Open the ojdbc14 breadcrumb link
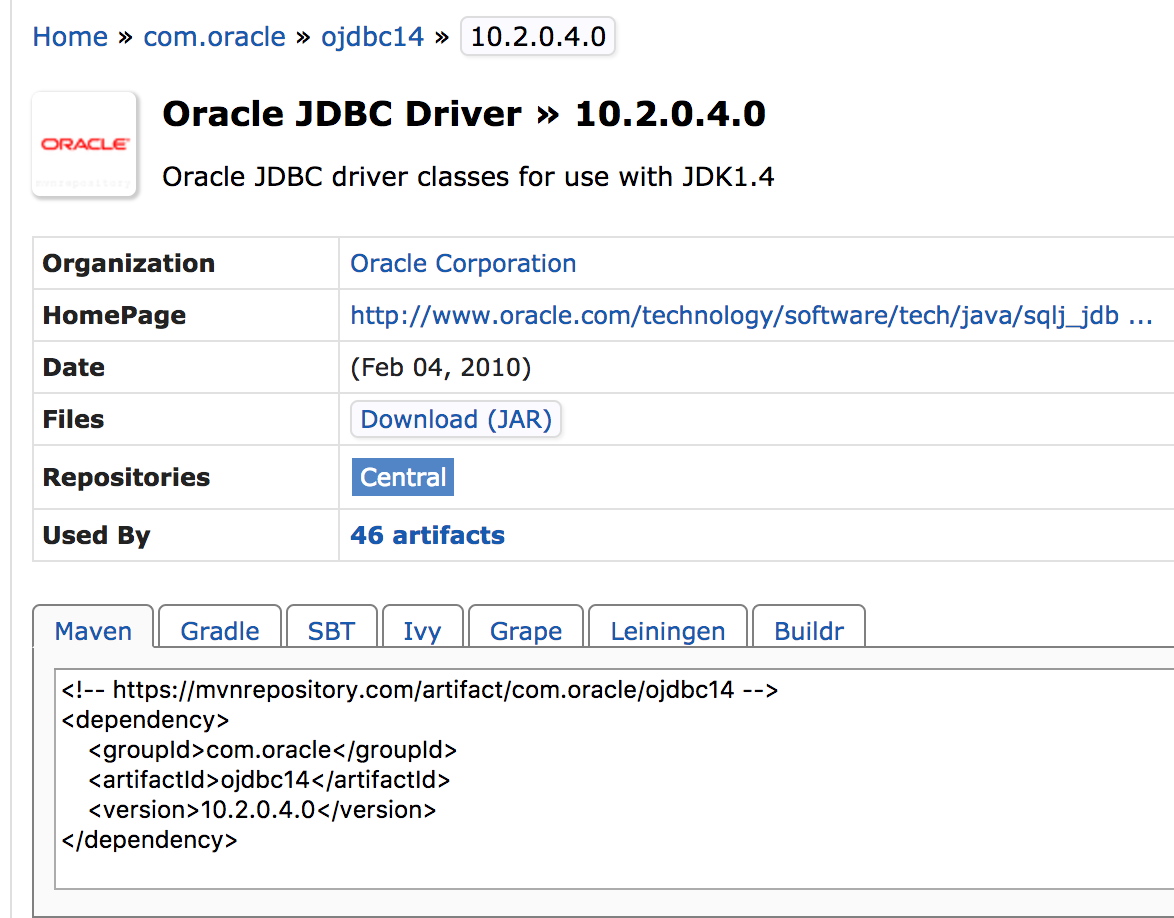This screenshot has width=1174, height=918. 372,37
